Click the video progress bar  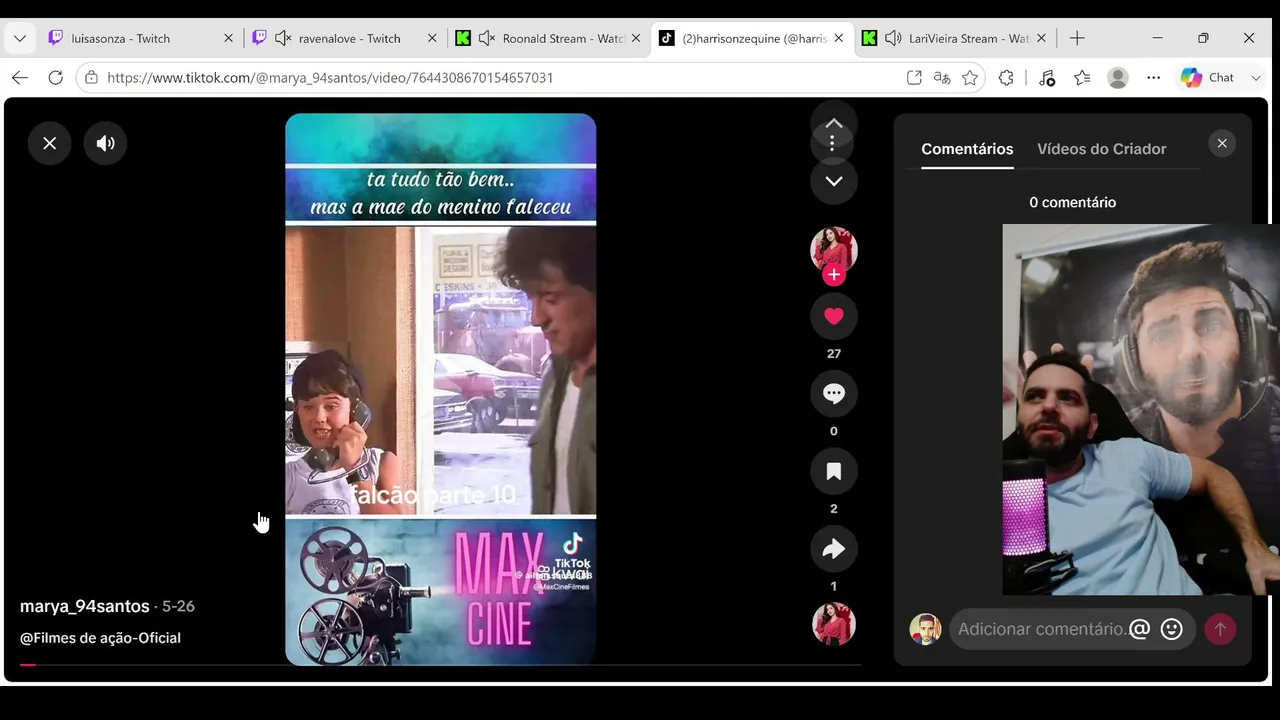tap(440, 664)
